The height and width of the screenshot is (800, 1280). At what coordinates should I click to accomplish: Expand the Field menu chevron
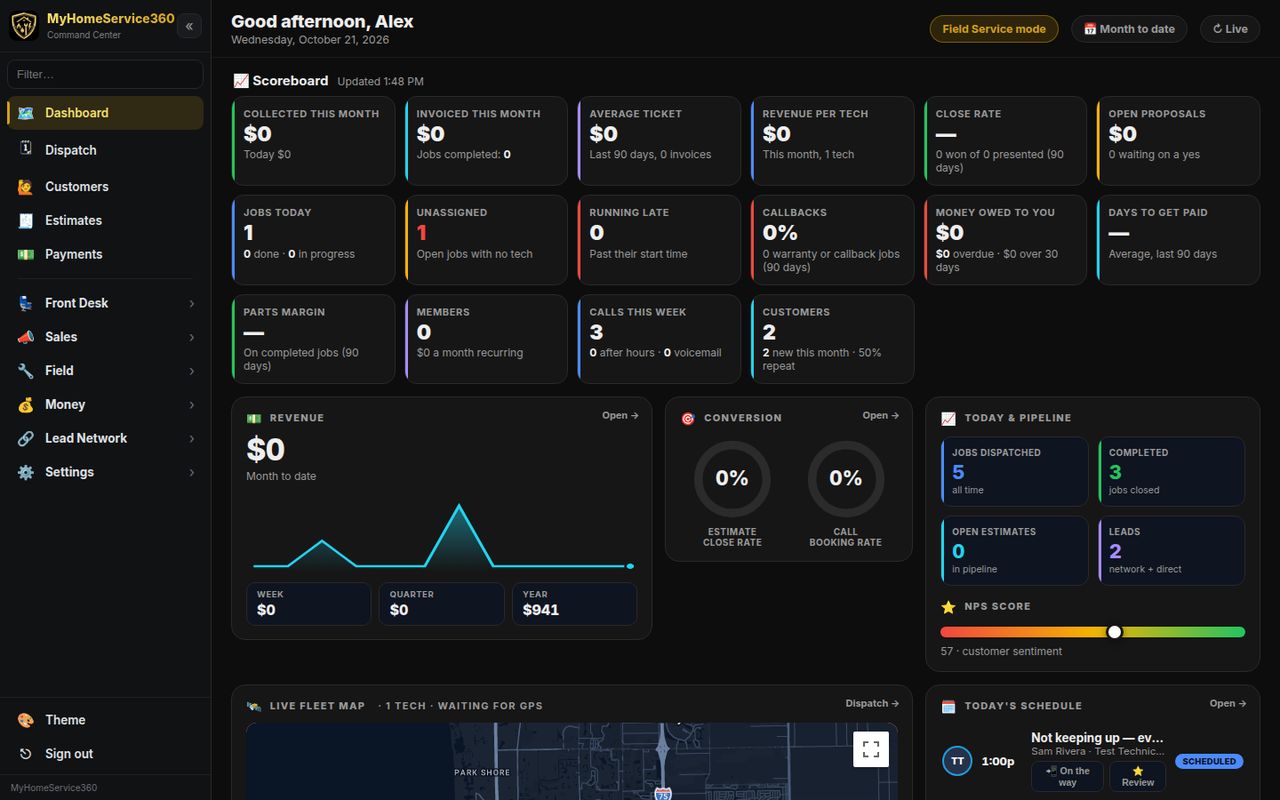pos(192,371)
